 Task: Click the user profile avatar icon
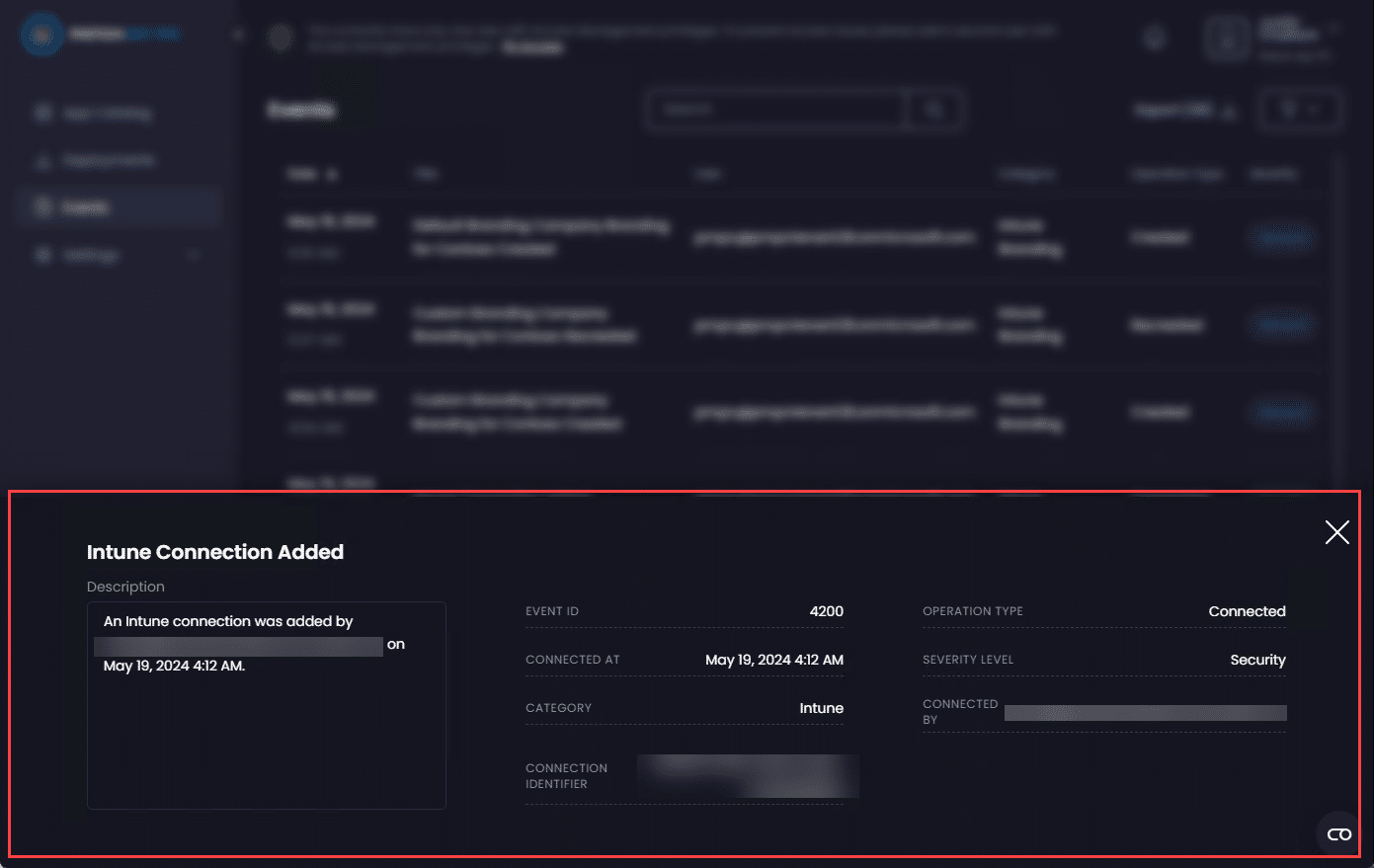1227,39
